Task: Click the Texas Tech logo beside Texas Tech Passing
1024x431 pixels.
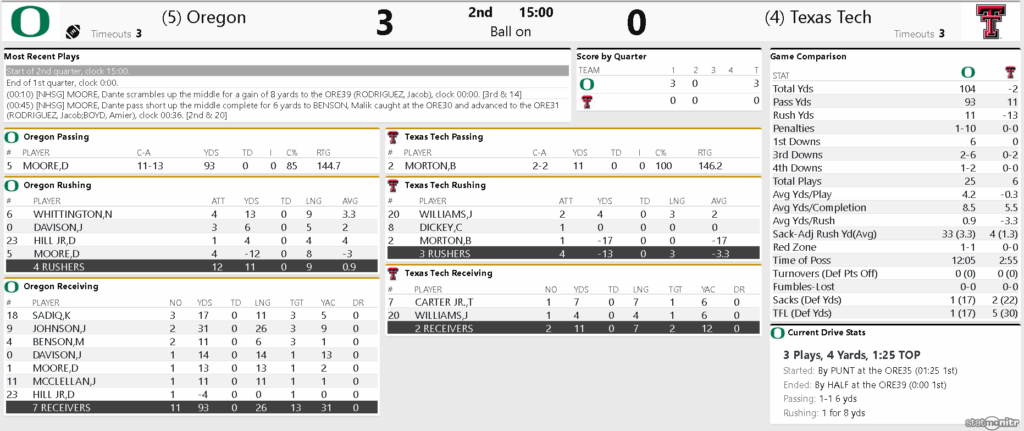Action: click(x=394, y=137)
